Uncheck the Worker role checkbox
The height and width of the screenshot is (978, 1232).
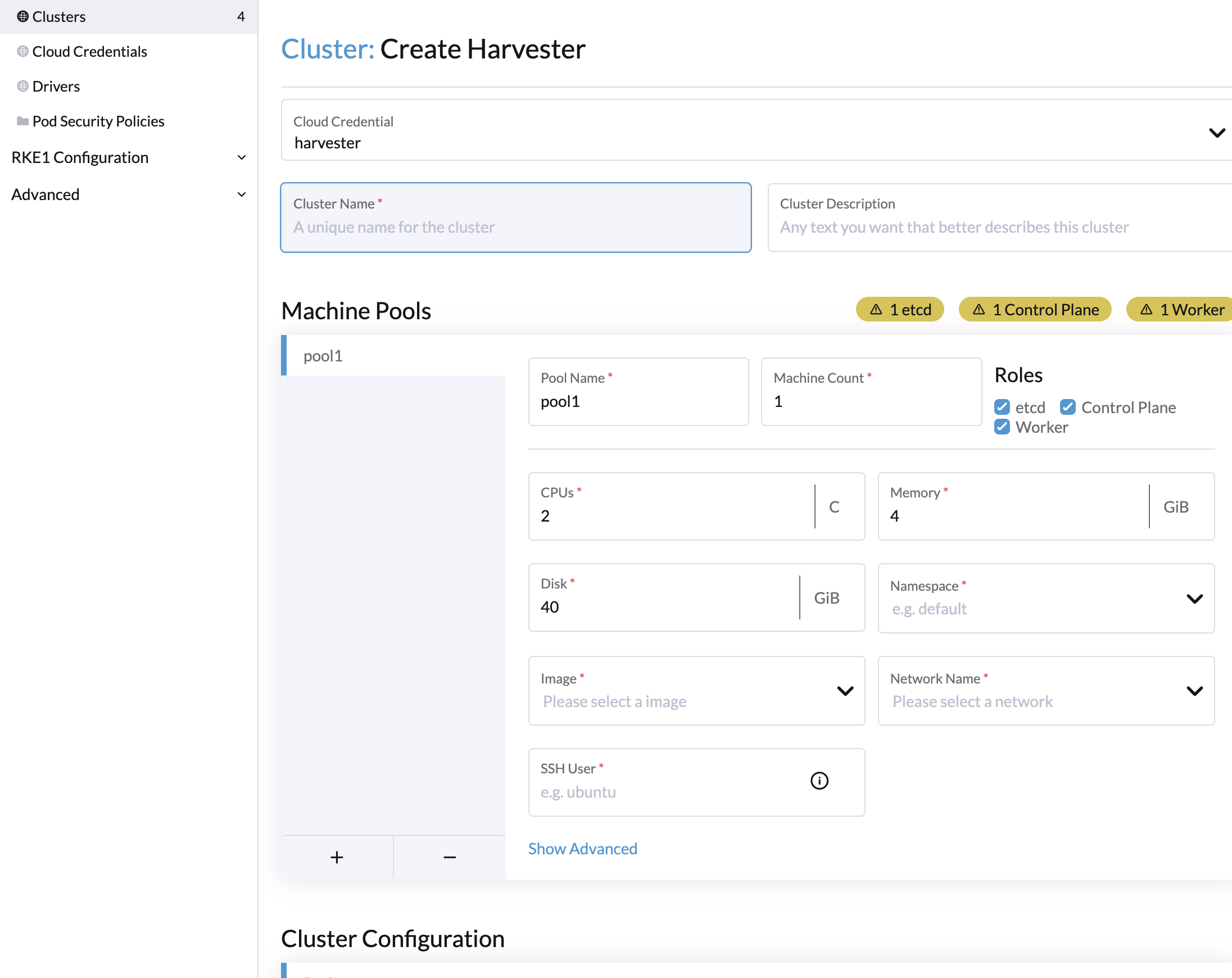coord(1002,427)
